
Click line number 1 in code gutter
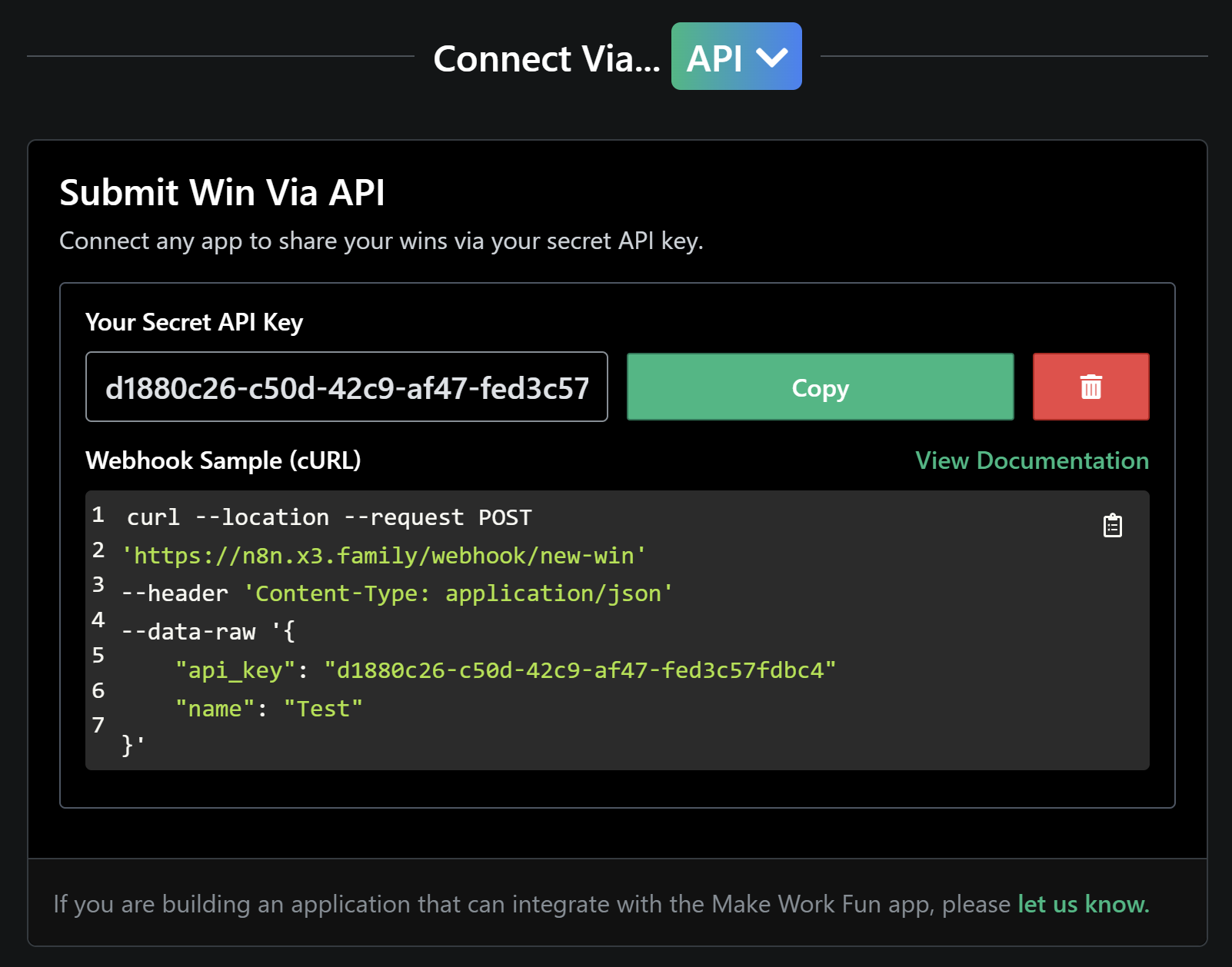(x=98, y=514)
